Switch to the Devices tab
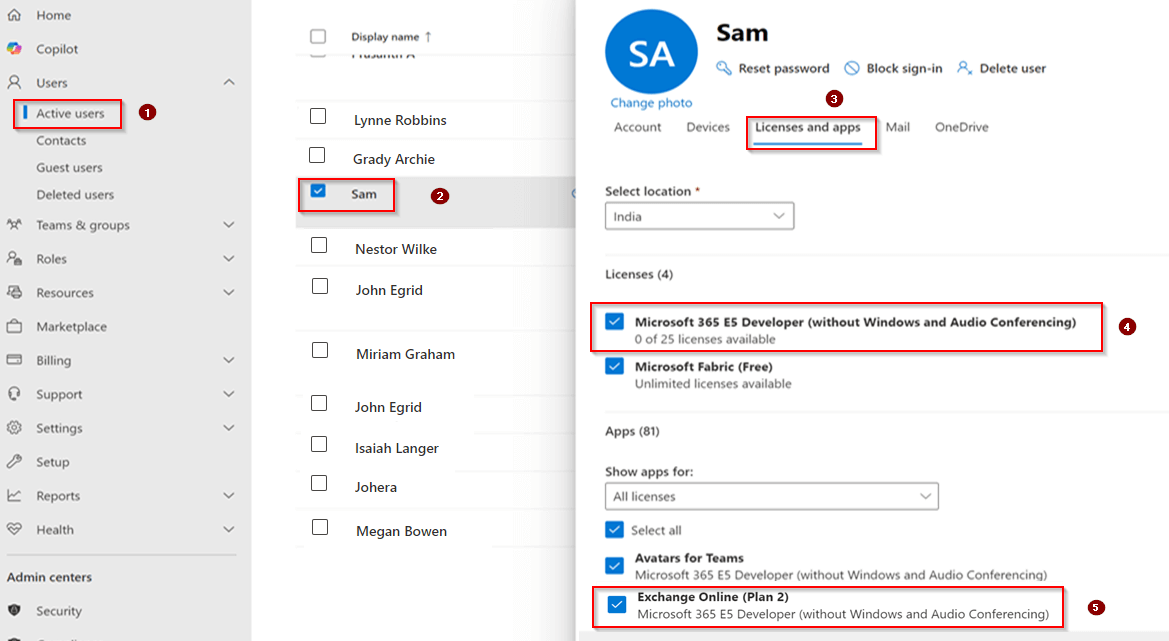This screenshot has height=641, width=1169. (707, 127)
